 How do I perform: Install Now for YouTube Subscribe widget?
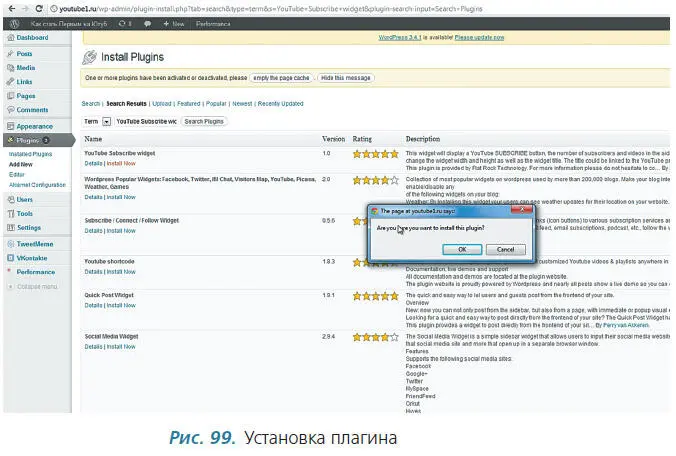click(x=121, y=163)
